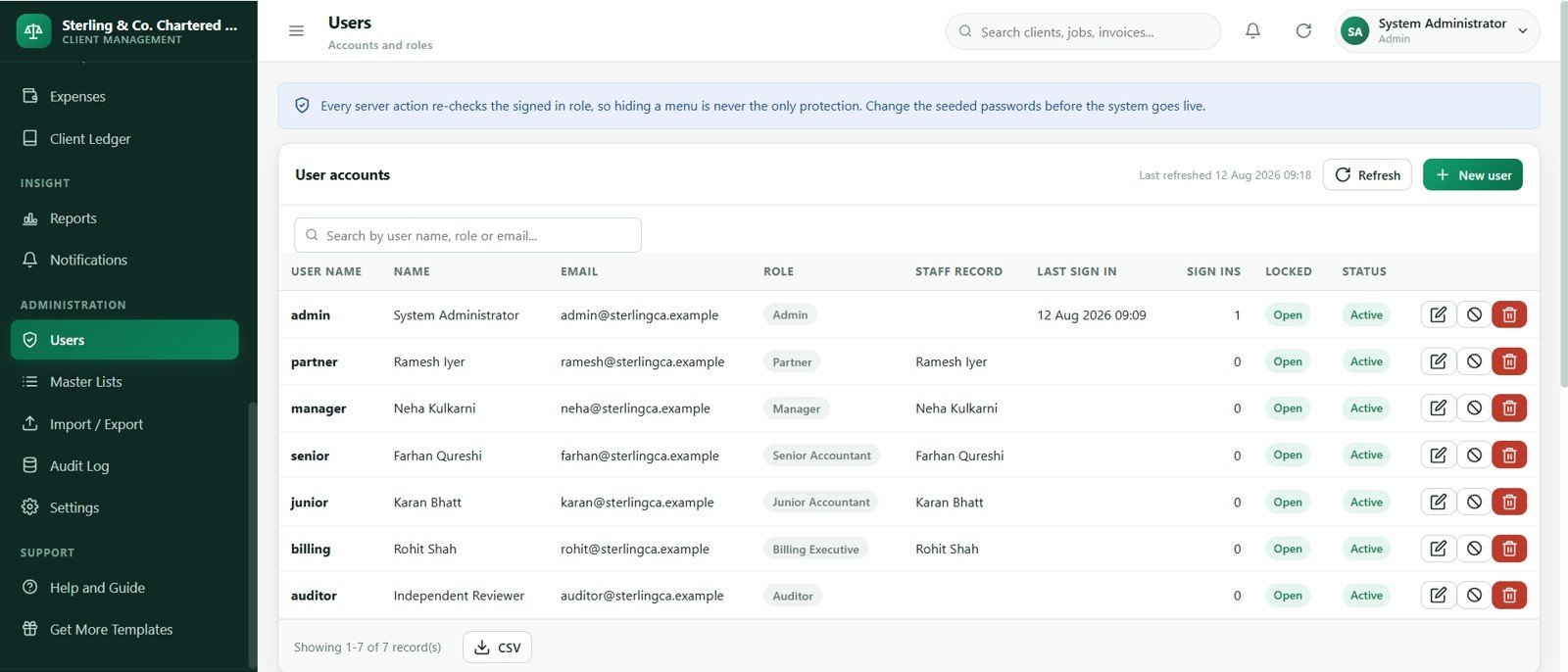The height and width of the screenshot is (672, 1568).
Task: Sort by EMAIL column header
Action: 579,271
